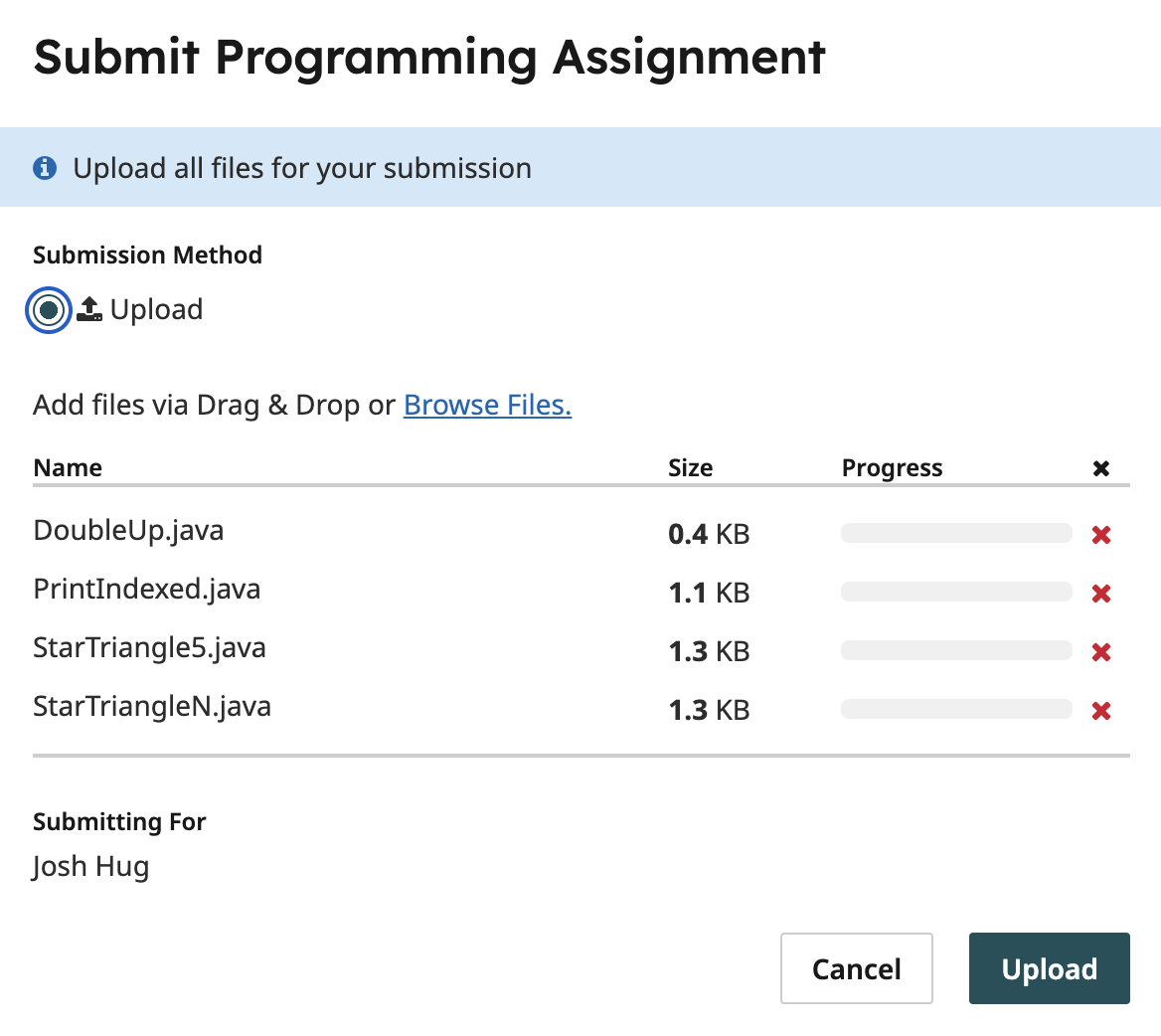Click the Josh Hug submitter name
This screenshot has width=1161, height=1036.
(89, 866)
